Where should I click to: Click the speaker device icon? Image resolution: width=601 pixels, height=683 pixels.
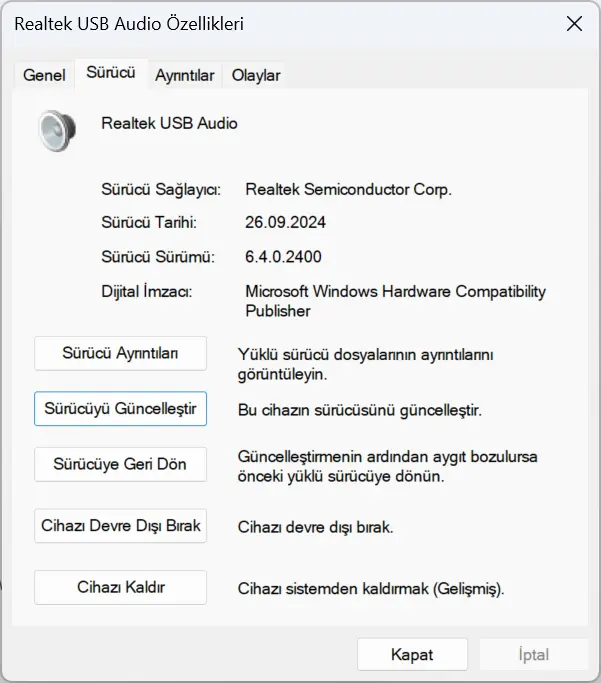pyautogui.click(x=57, y=131)
